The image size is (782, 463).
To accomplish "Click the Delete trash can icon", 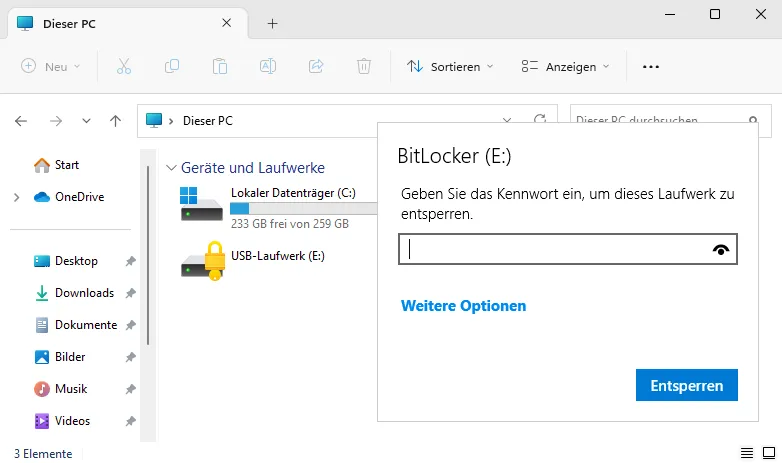I will [x=364, y=66].
